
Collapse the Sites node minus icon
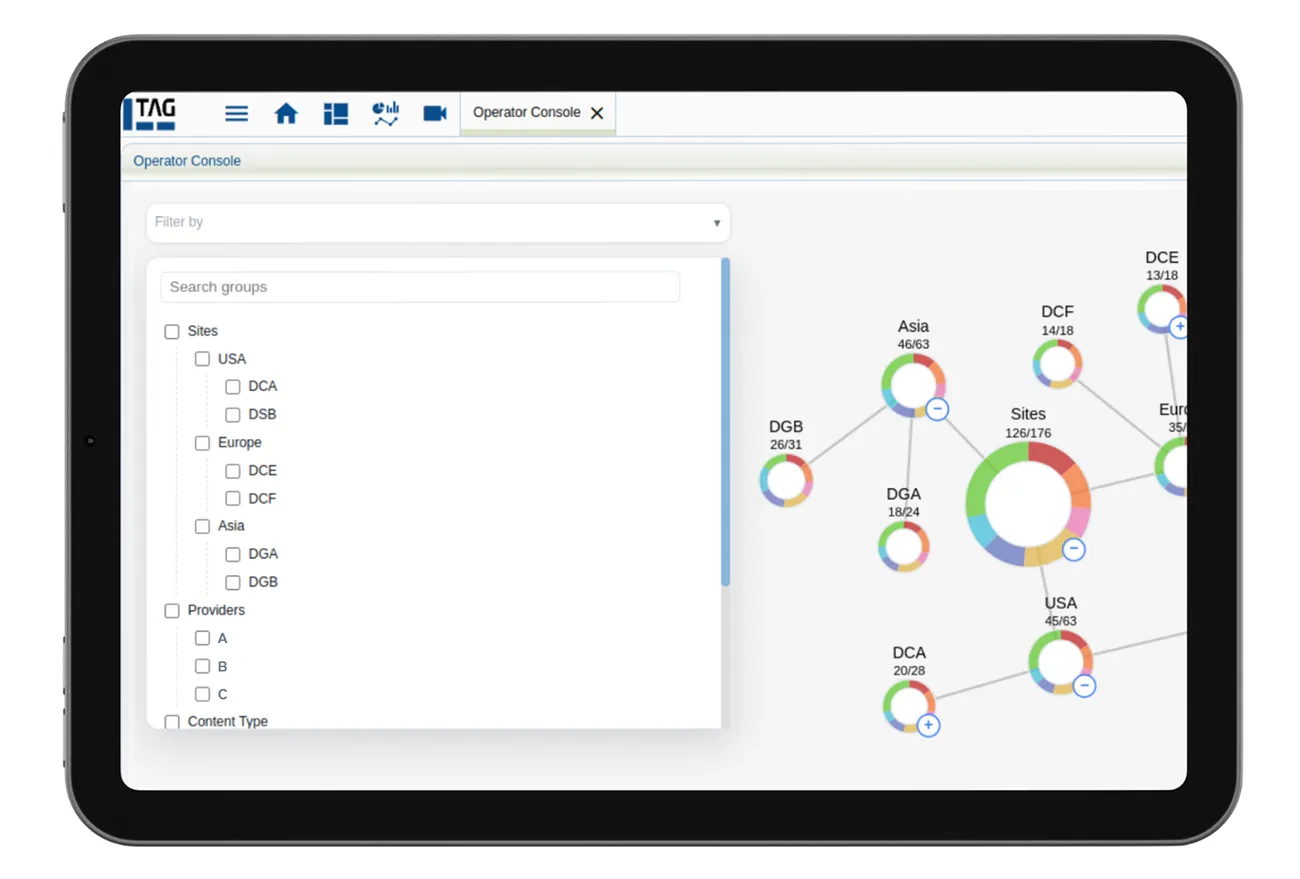[1073, 549]
